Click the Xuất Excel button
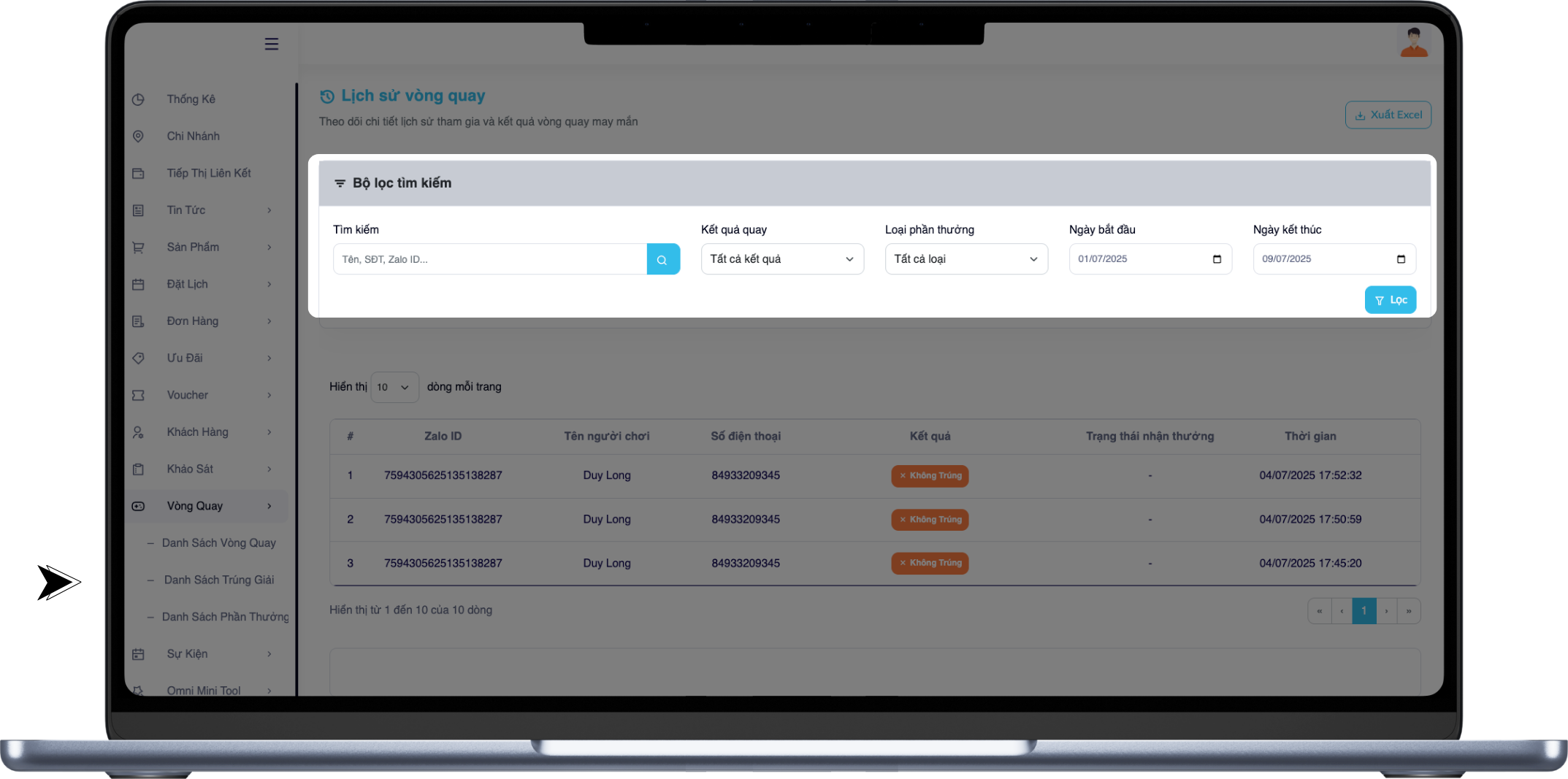The height and width of the screenshot is (779, 1568). pyautogui.click(x=1388, y=115)
